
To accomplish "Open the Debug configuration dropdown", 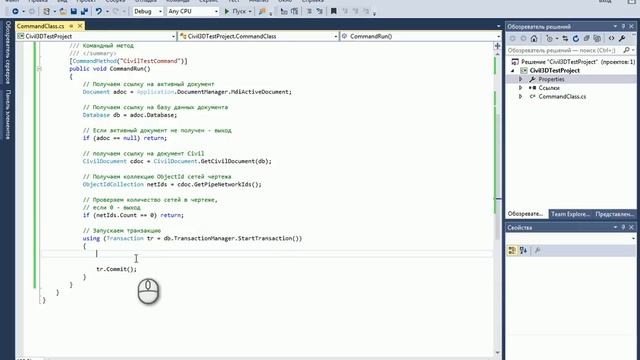I will point(148,11).
